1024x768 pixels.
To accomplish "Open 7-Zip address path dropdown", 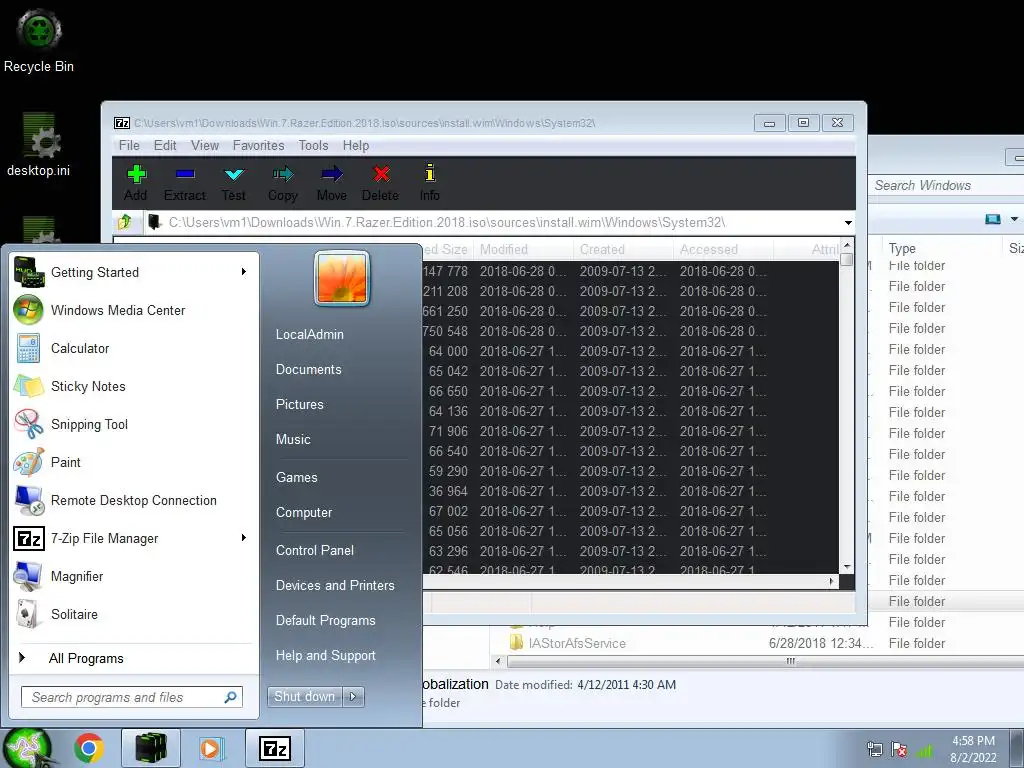I will click(848, 223).
